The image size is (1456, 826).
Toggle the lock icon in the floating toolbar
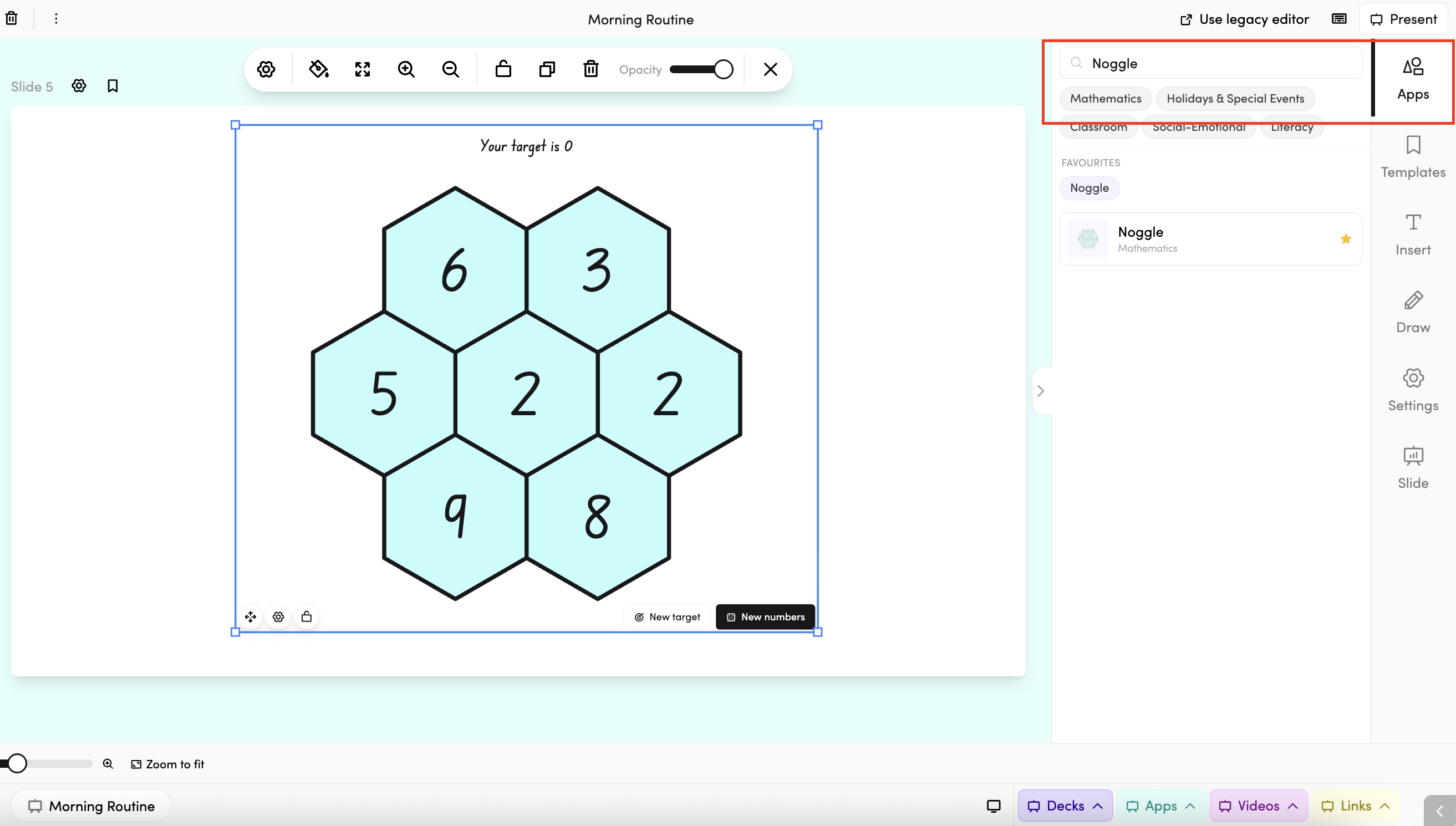[x=503, y=69]
